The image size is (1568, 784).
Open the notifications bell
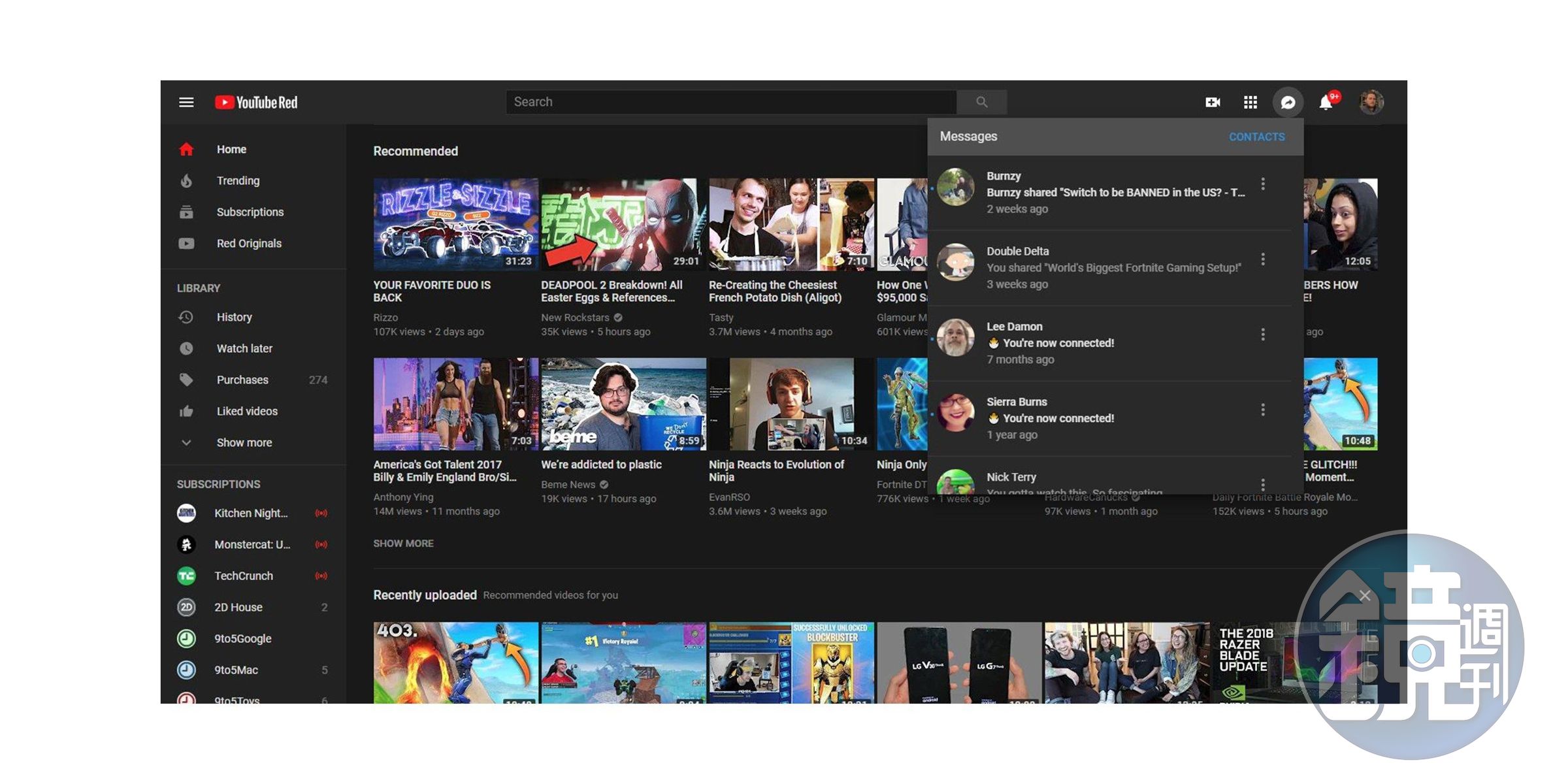point(1326,102)
